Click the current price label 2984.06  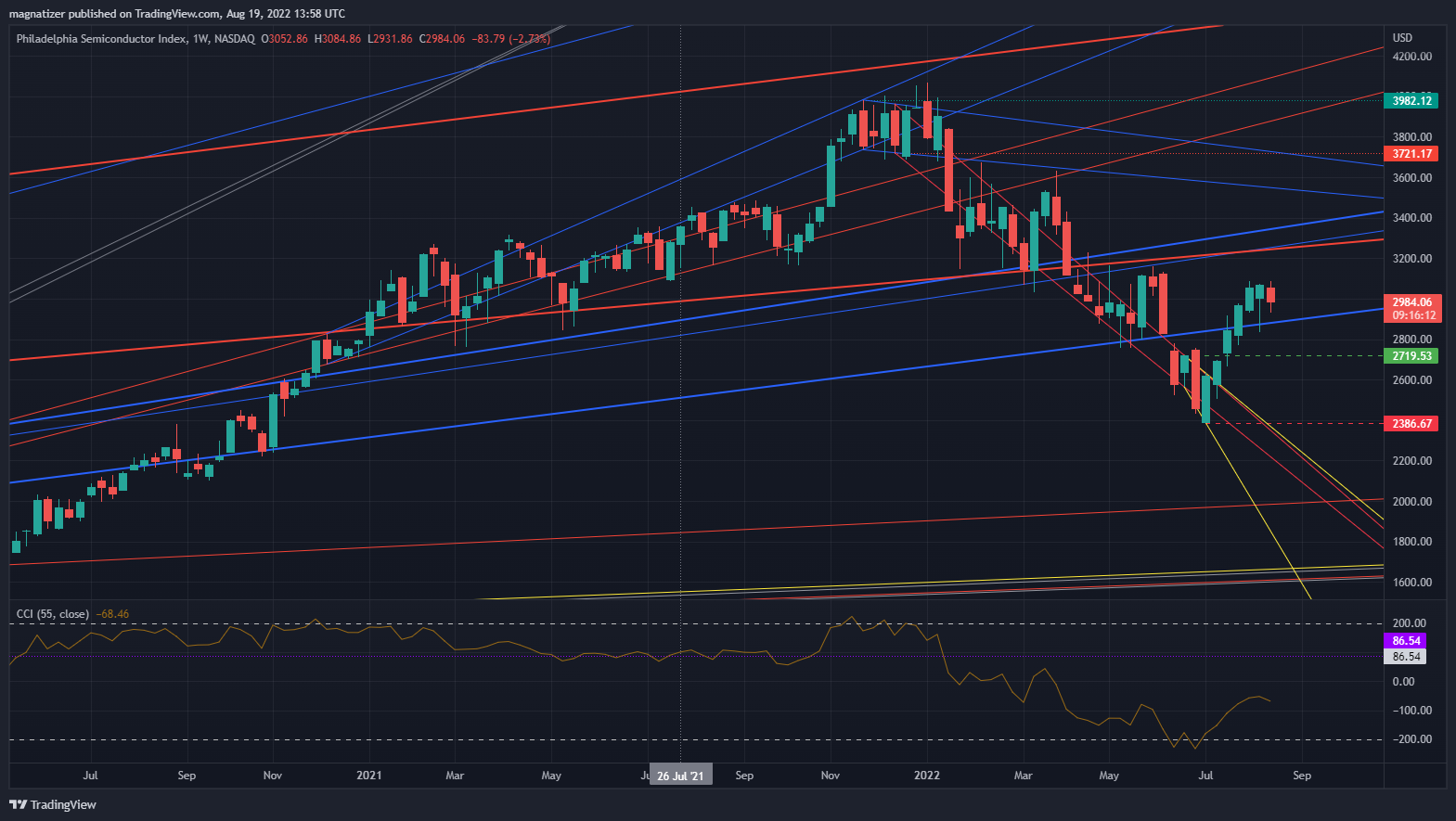1411,301
